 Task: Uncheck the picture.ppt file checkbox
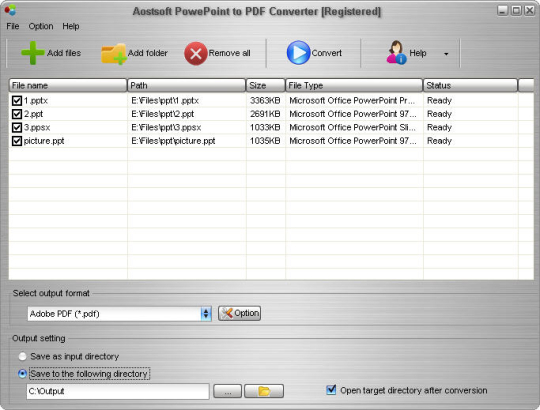click(x=17, y=141)
